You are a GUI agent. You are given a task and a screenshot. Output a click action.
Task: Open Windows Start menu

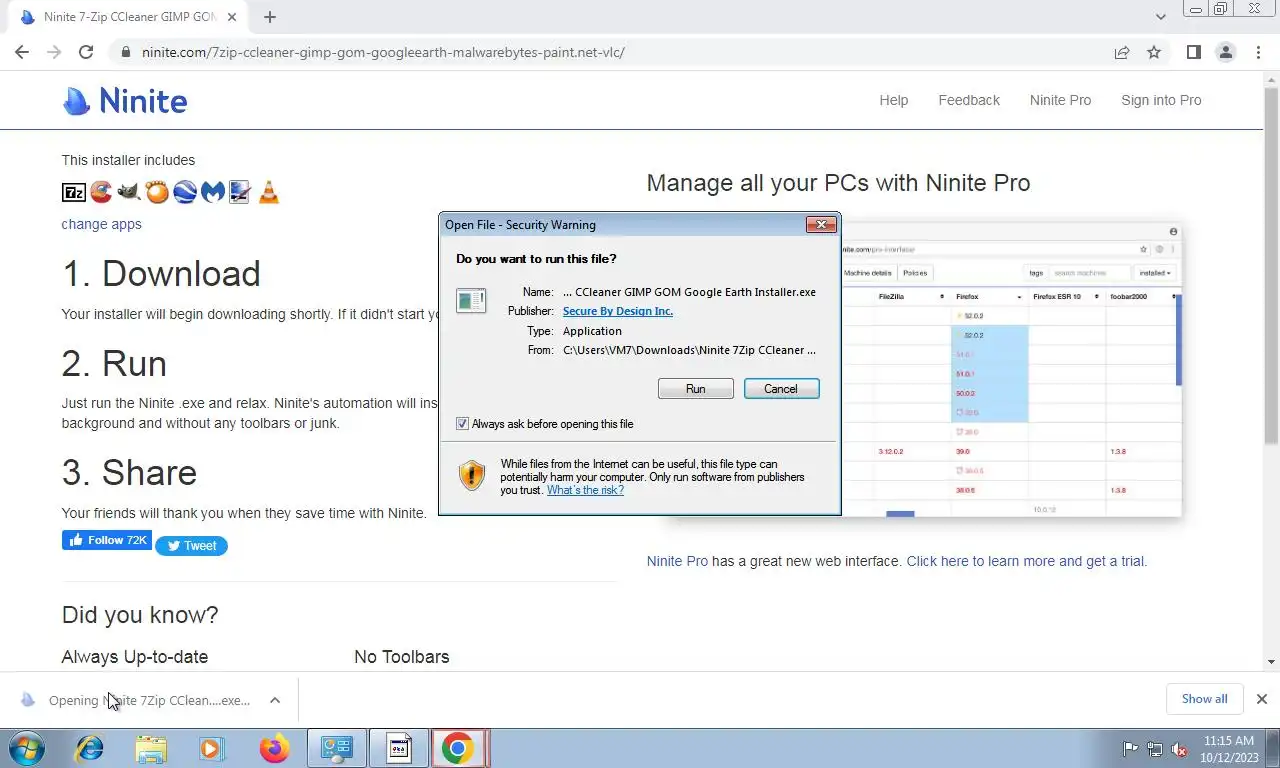(26, 748)
